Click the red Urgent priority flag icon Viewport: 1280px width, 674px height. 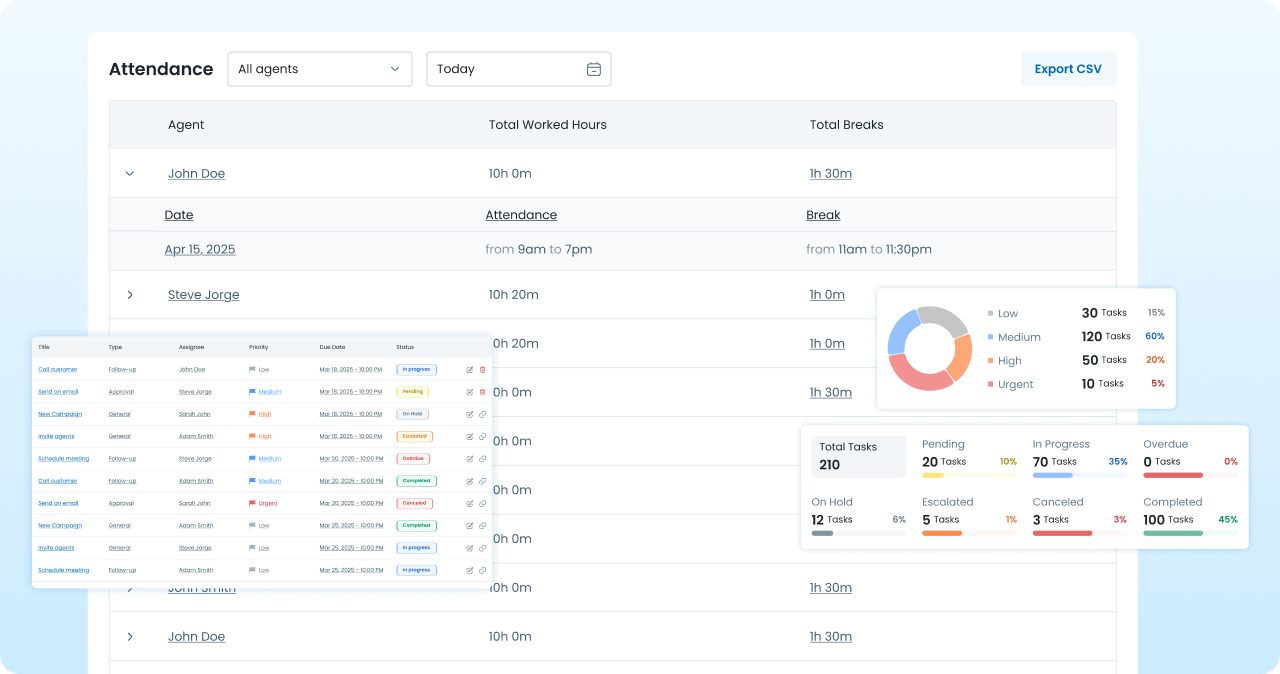(x=253, y=503)
